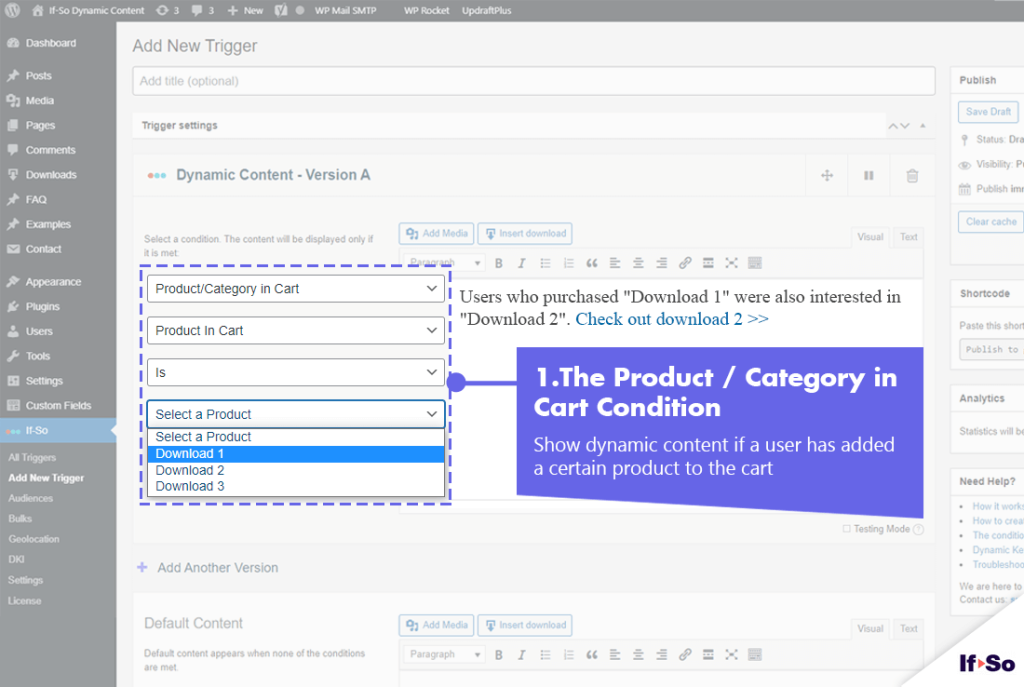Insert a link in the Default Content editor
This screenshot has height=687, width=1024.
point(685,655)
